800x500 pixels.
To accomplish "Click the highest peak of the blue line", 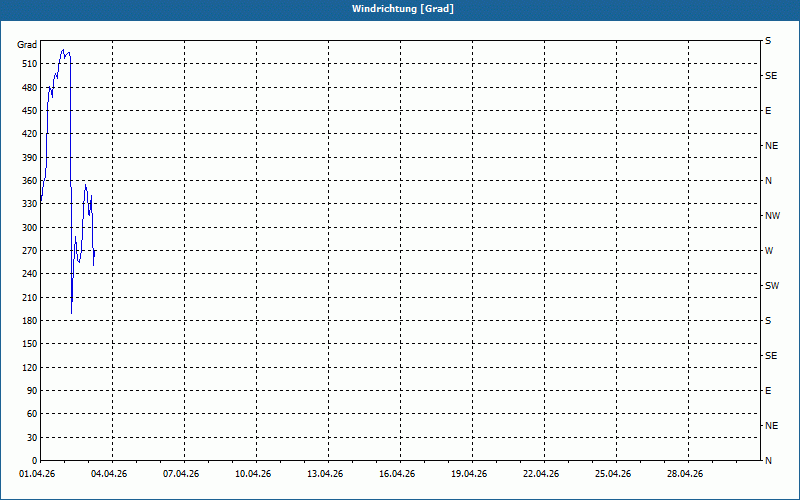I will [x=64, y=49].
